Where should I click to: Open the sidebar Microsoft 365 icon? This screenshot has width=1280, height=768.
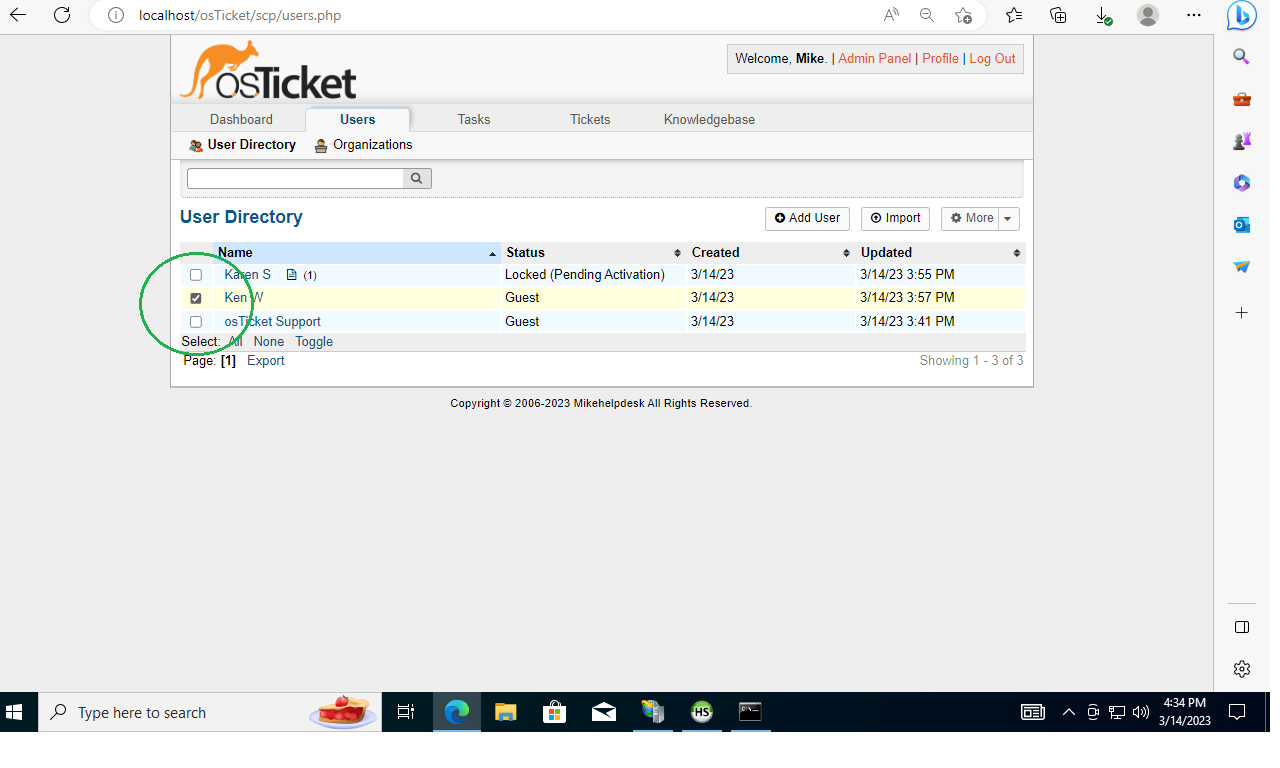coord(1242,183)
